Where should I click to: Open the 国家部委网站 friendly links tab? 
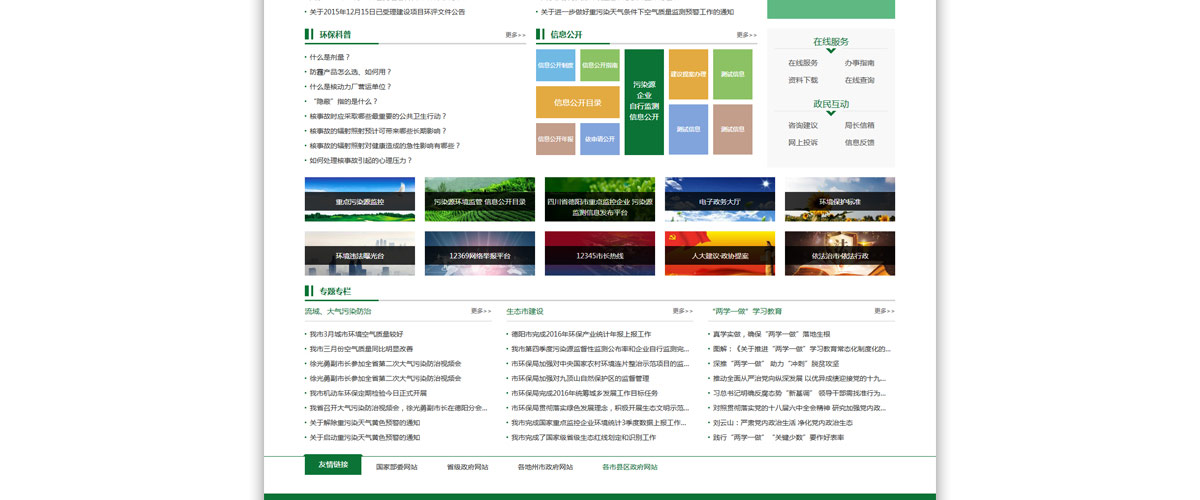tap(397, 467)
